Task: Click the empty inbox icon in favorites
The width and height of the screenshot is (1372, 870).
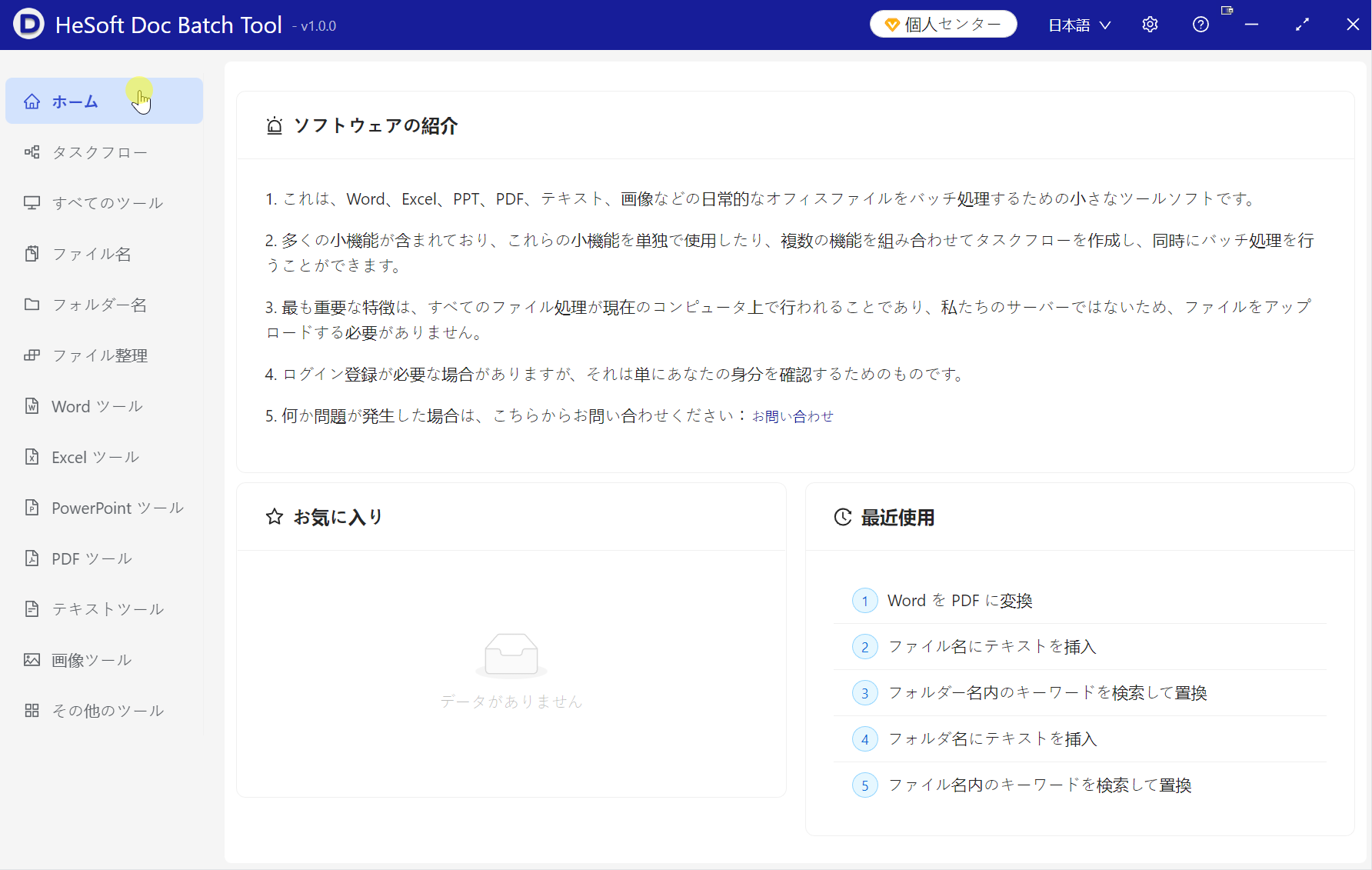Action: click(511, 655)
